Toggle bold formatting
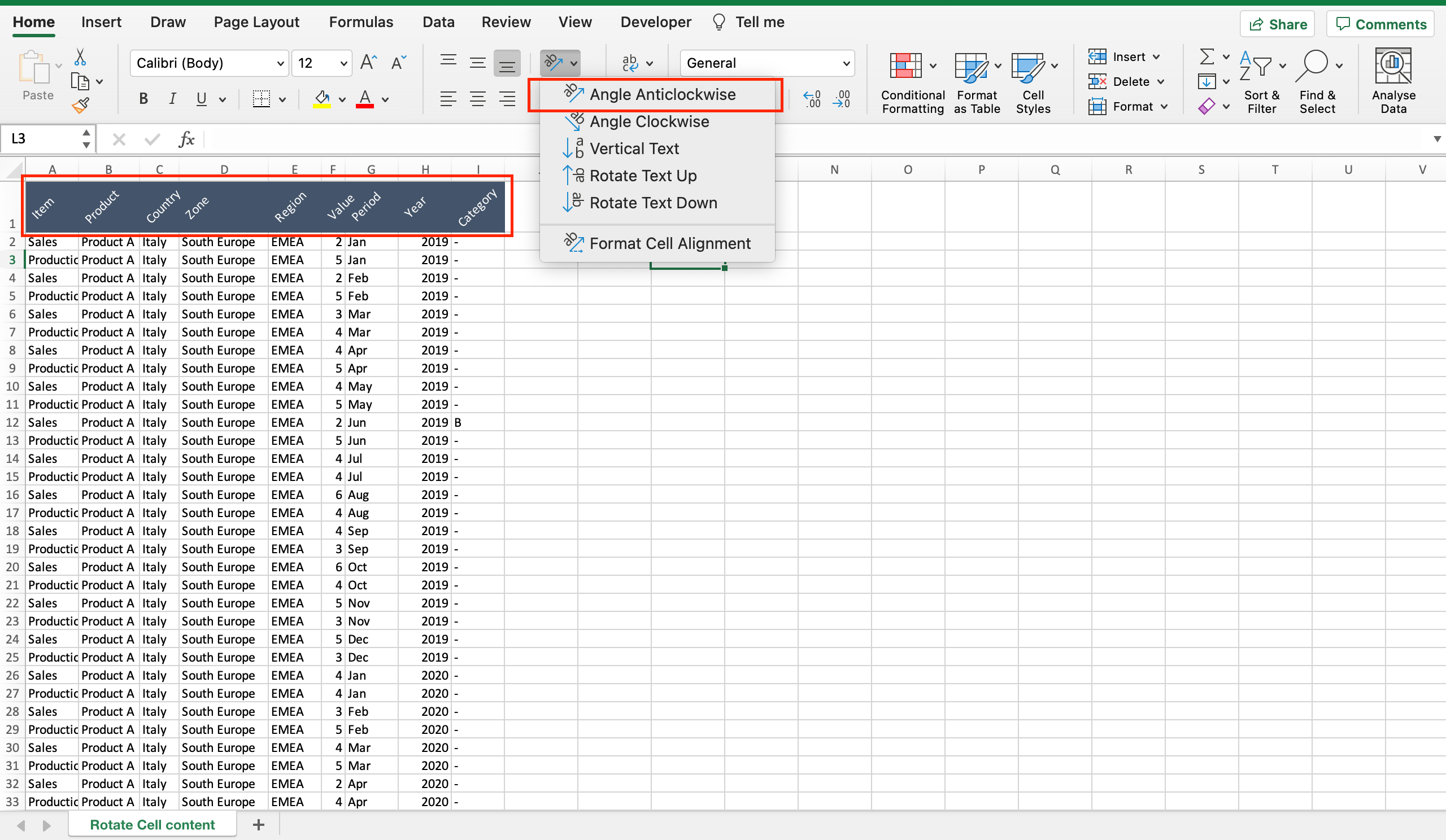1446x840 pixels. 143,99
